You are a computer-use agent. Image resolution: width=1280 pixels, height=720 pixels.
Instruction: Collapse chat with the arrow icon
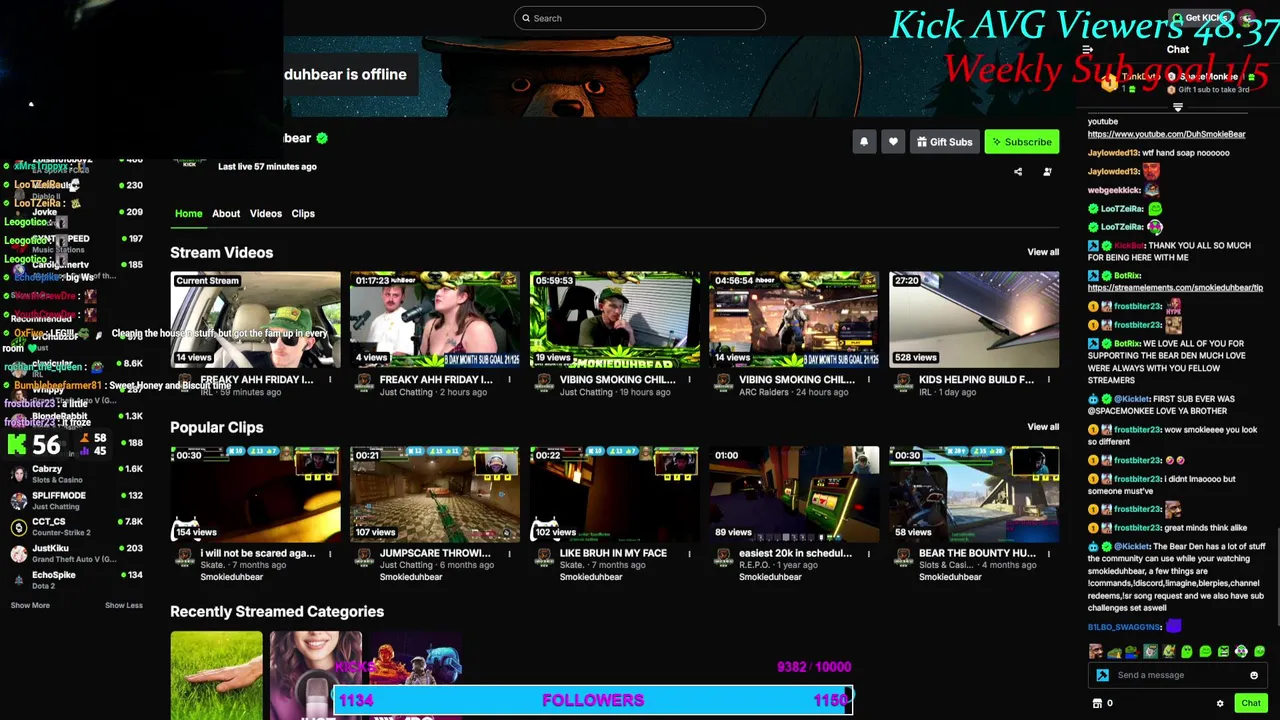point(1088,50)
